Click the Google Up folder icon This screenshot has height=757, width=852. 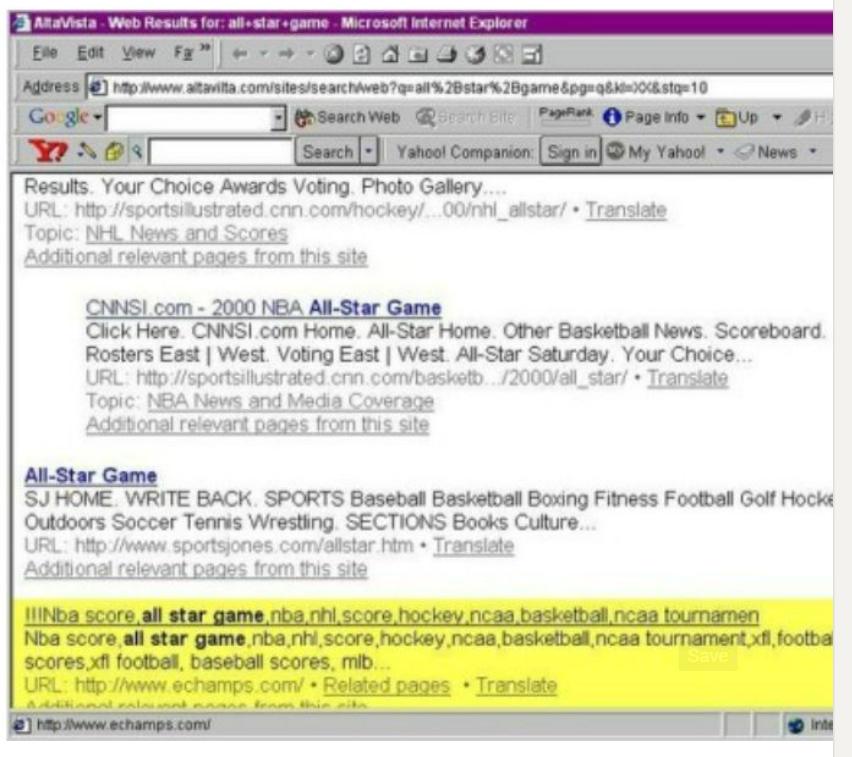point(725,117)
